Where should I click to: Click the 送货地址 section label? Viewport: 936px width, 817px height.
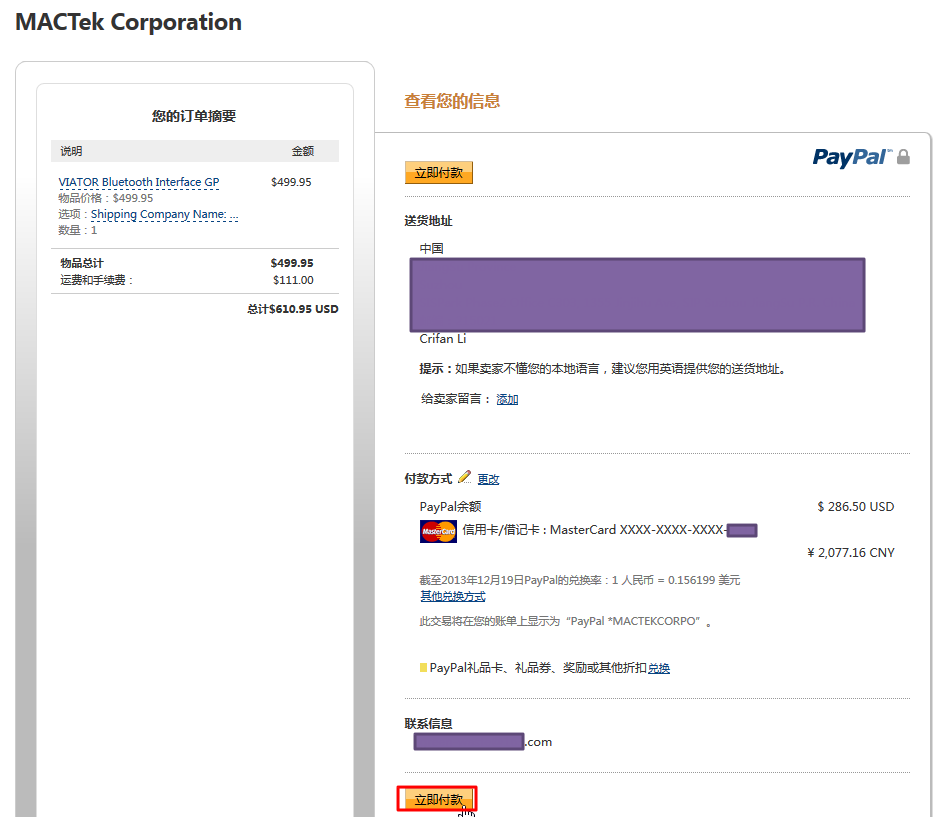[428, 221]
